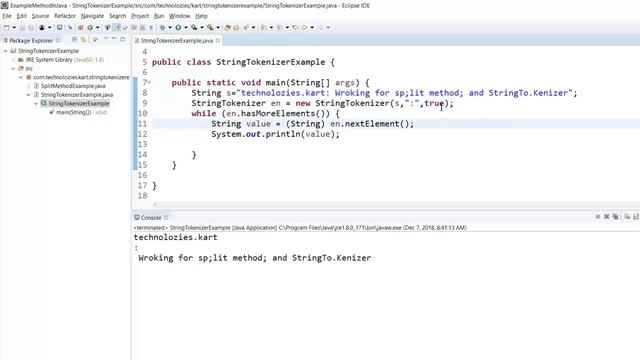Click the Save All toolbar icon
640x360 pixels.
(31, 27)
